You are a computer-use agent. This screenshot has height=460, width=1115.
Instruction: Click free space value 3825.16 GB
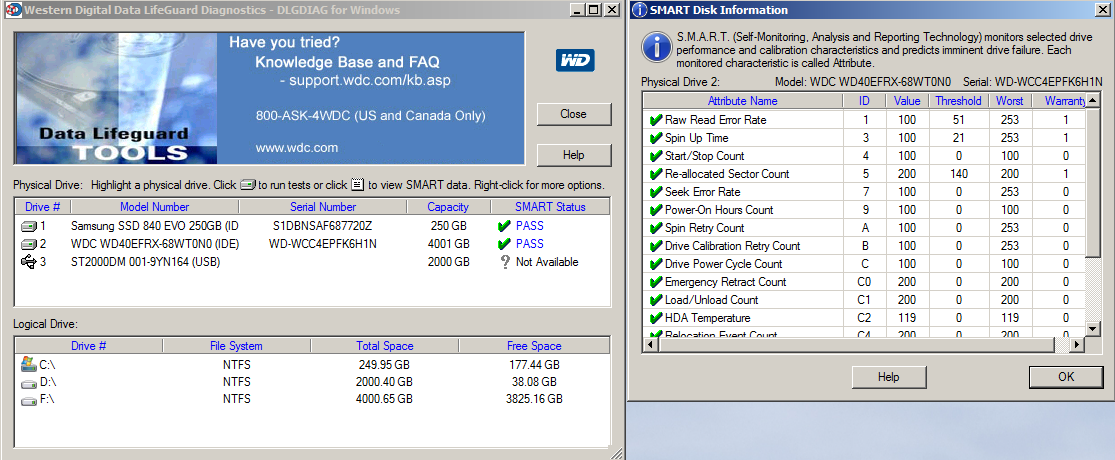[x=534, y=400]
